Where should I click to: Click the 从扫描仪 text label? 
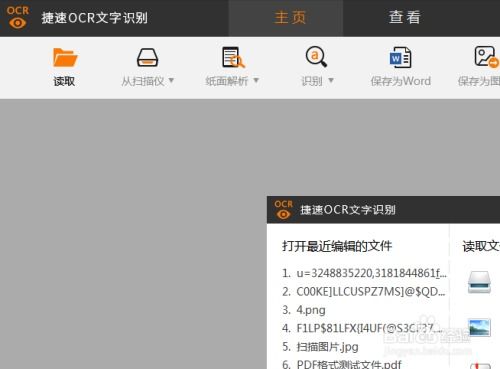coord(143,81)
